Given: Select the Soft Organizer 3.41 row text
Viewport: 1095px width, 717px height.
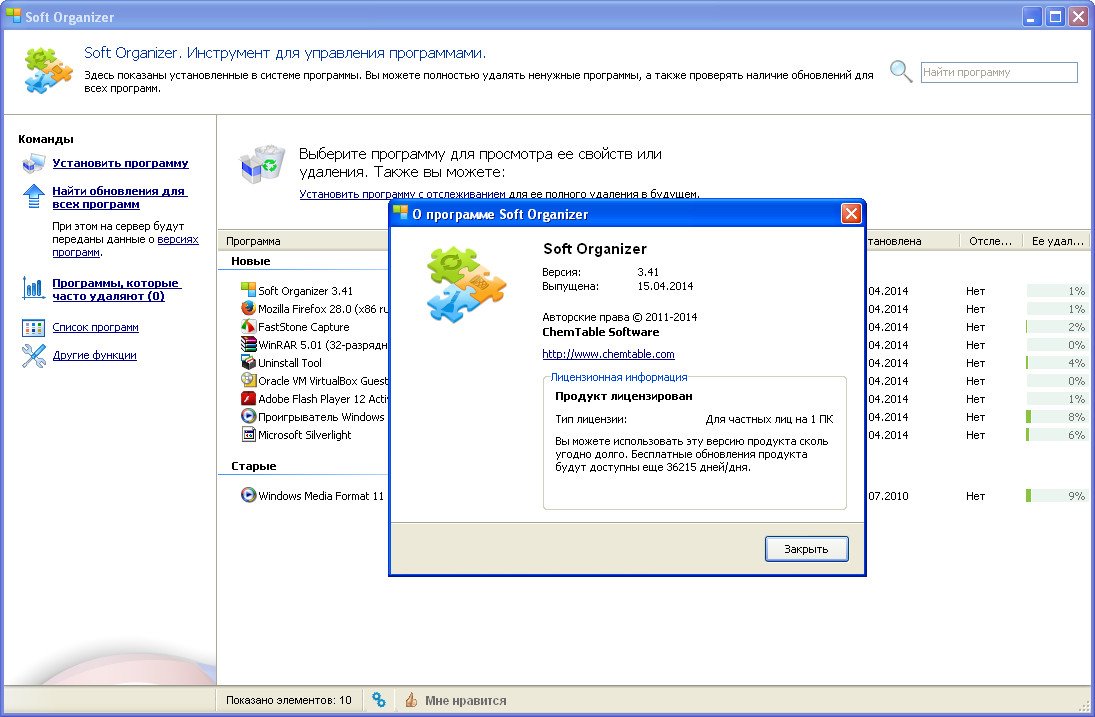Looking at the screenshot, I should [x=305, y=290].
